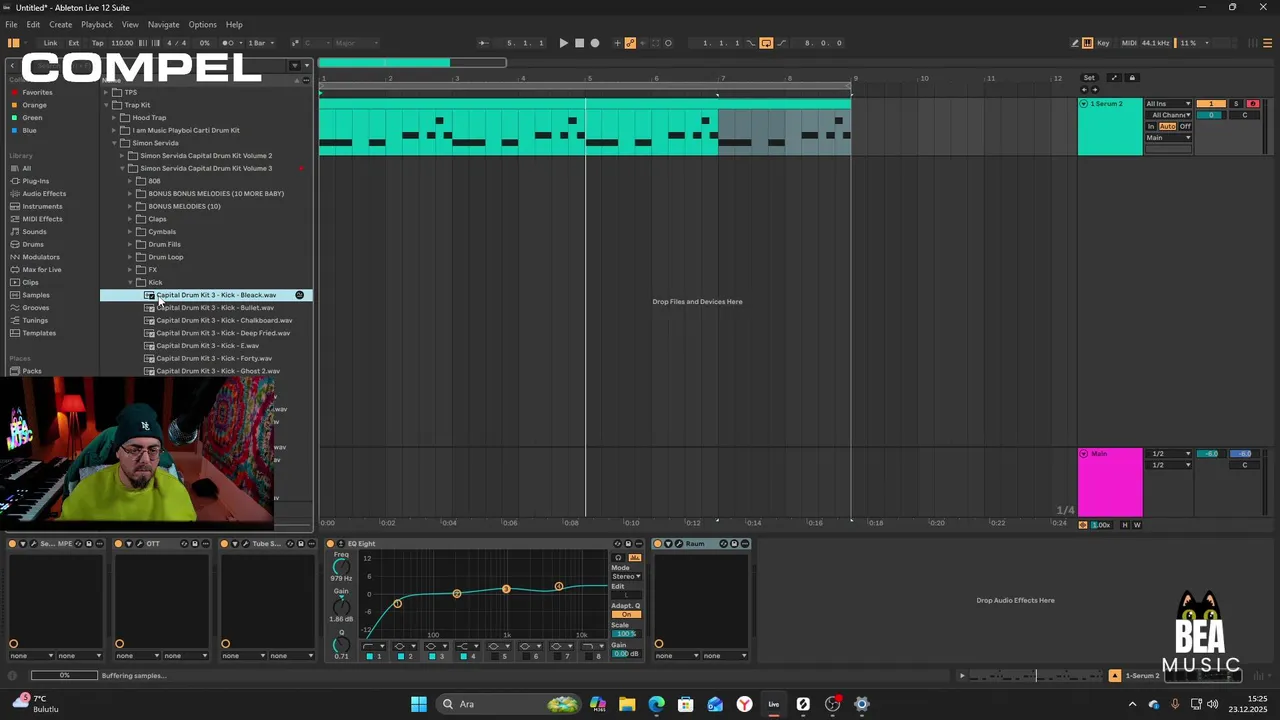Jump to previous locator arrow
The width and height of the screenshot is (1280, 720).
pos(1084,90)
